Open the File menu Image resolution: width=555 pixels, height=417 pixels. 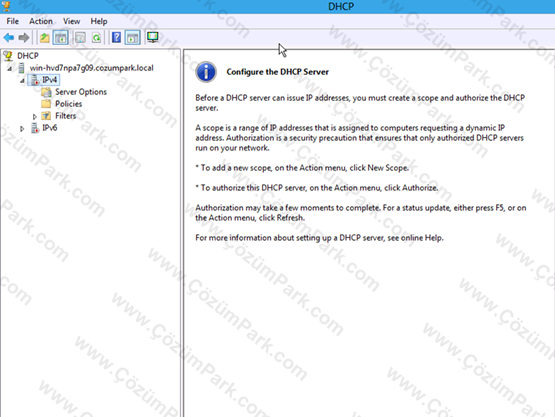point(12,21)
